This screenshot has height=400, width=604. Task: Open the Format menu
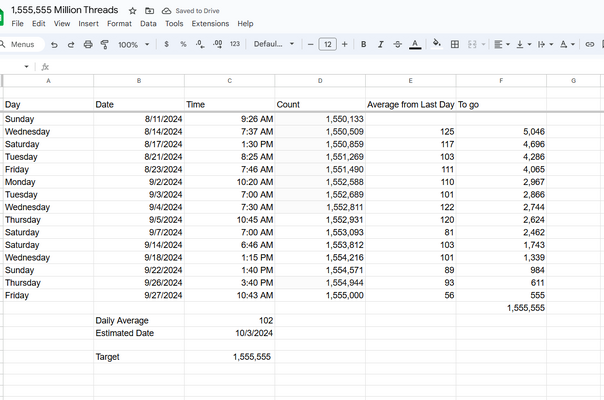click(x=119, y=24)
